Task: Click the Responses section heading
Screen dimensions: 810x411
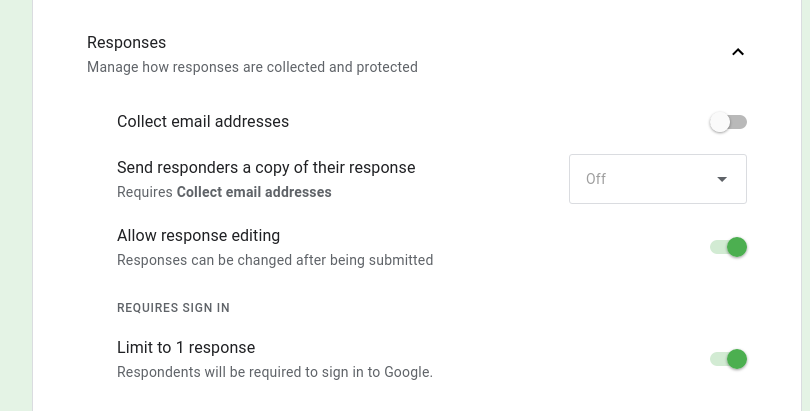Action: click(x=126, y=42)
